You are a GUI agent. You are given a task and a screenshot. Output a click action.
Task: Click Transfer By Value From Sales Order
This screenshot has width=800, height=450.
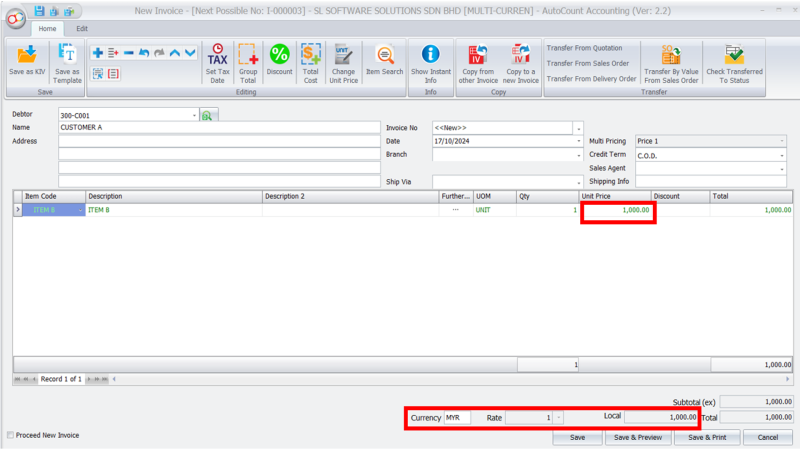[671, 63]
